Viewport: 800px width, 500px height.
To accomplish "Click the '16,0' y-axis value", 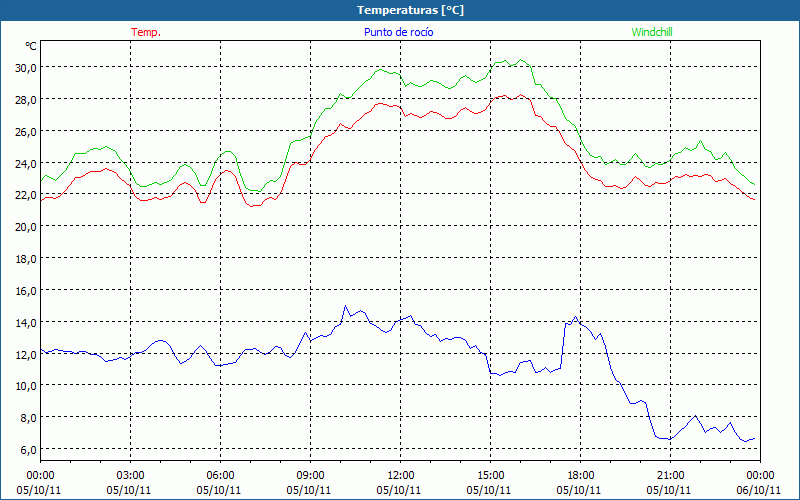I will (26, 291).
